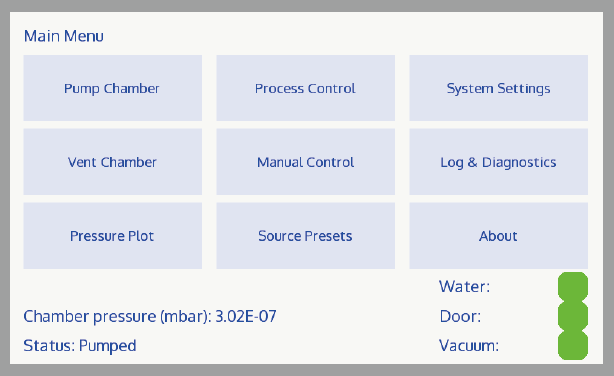Show the Pressure Plot
614x376 pixels.
[x=113, y=236]
